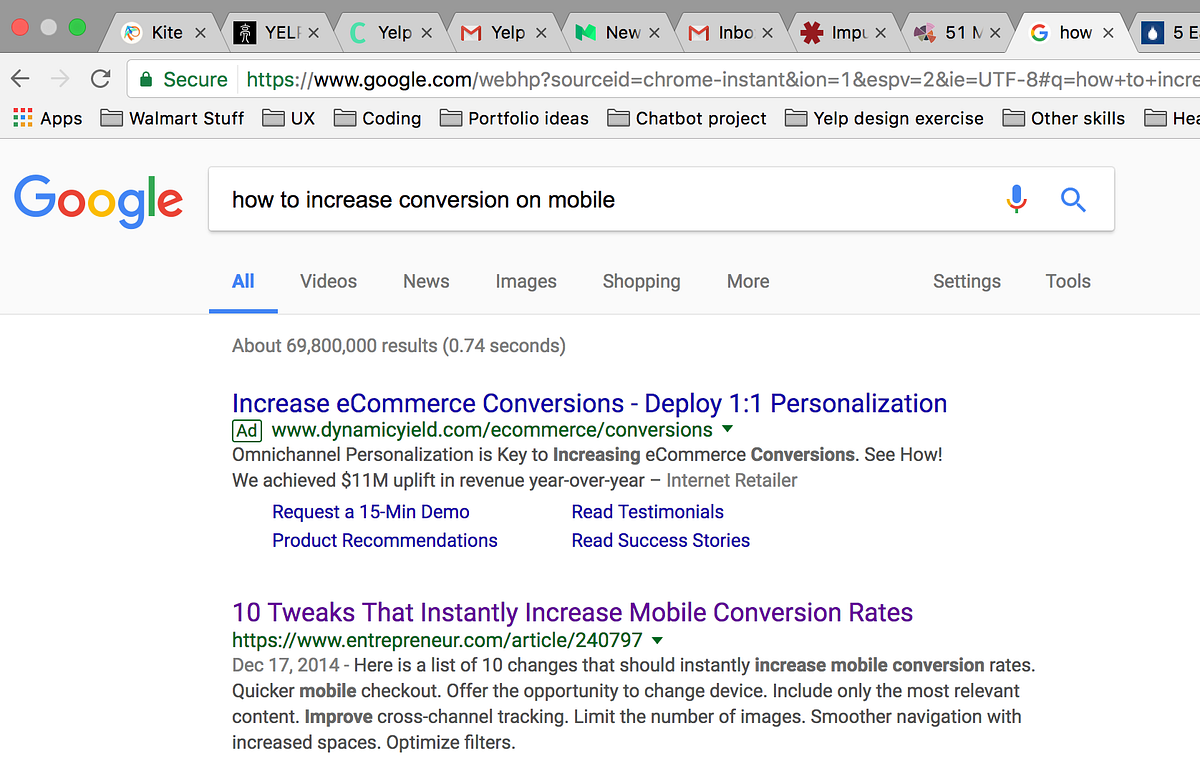The height and width of the screenshot is (763, 1200).
Task: Click the Google logo
Action: tap(99, 201)
